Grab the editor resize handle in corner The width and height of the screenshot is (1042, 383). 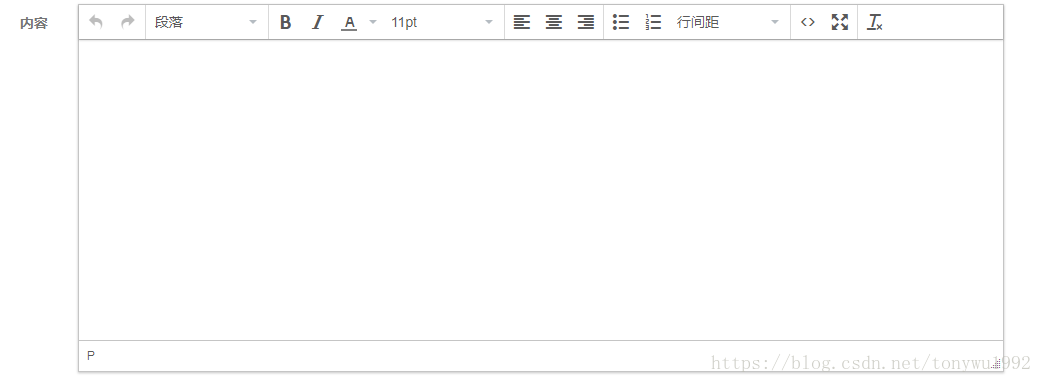pos(996,363)
